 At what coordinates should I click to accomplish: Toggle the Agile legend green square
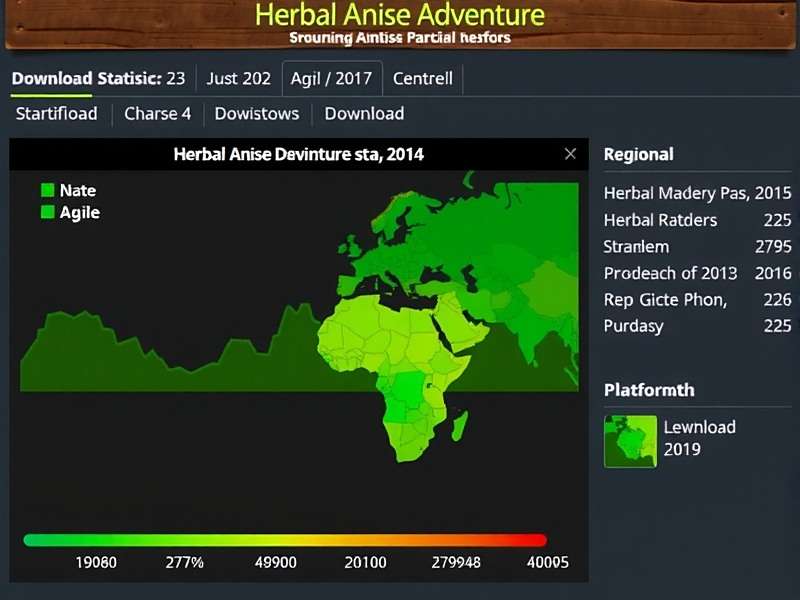[x=47, y=212]
